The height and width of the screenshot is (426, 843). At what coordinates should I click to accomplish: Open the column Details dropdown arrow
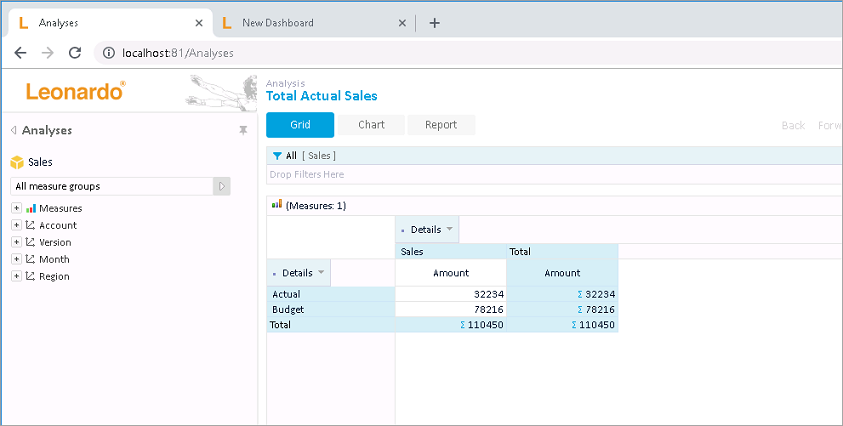coord(450,230)
